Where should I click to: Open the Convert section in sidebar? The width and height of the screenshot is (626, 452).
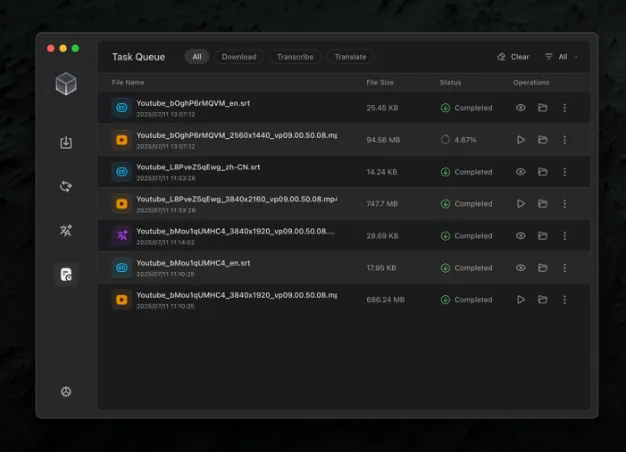tap(66, 187)
